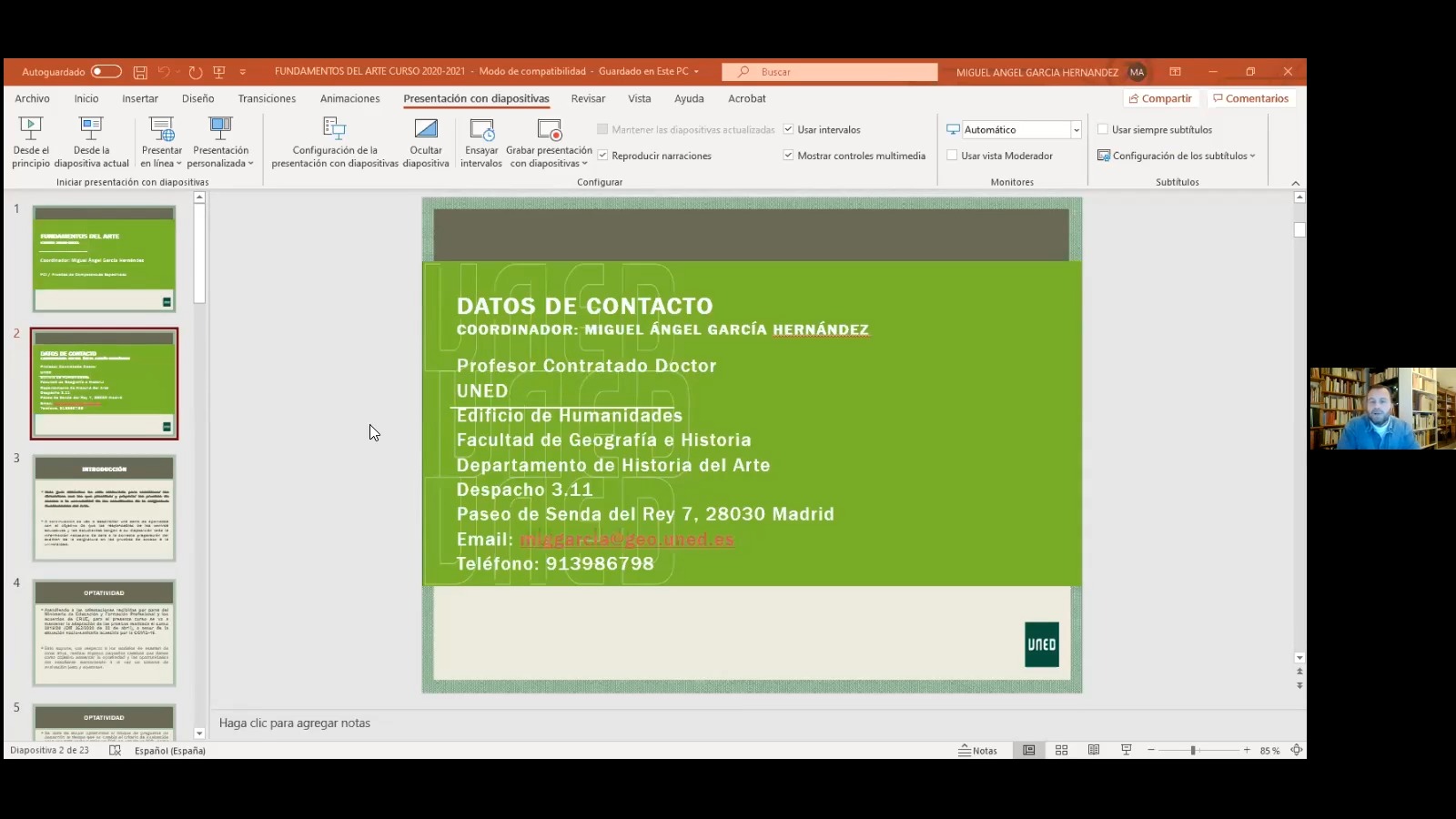Image resolution: width=1456 pixels, height=819 pixels.
Task: Click the MA user account avatar
Action: point(1137,72)
